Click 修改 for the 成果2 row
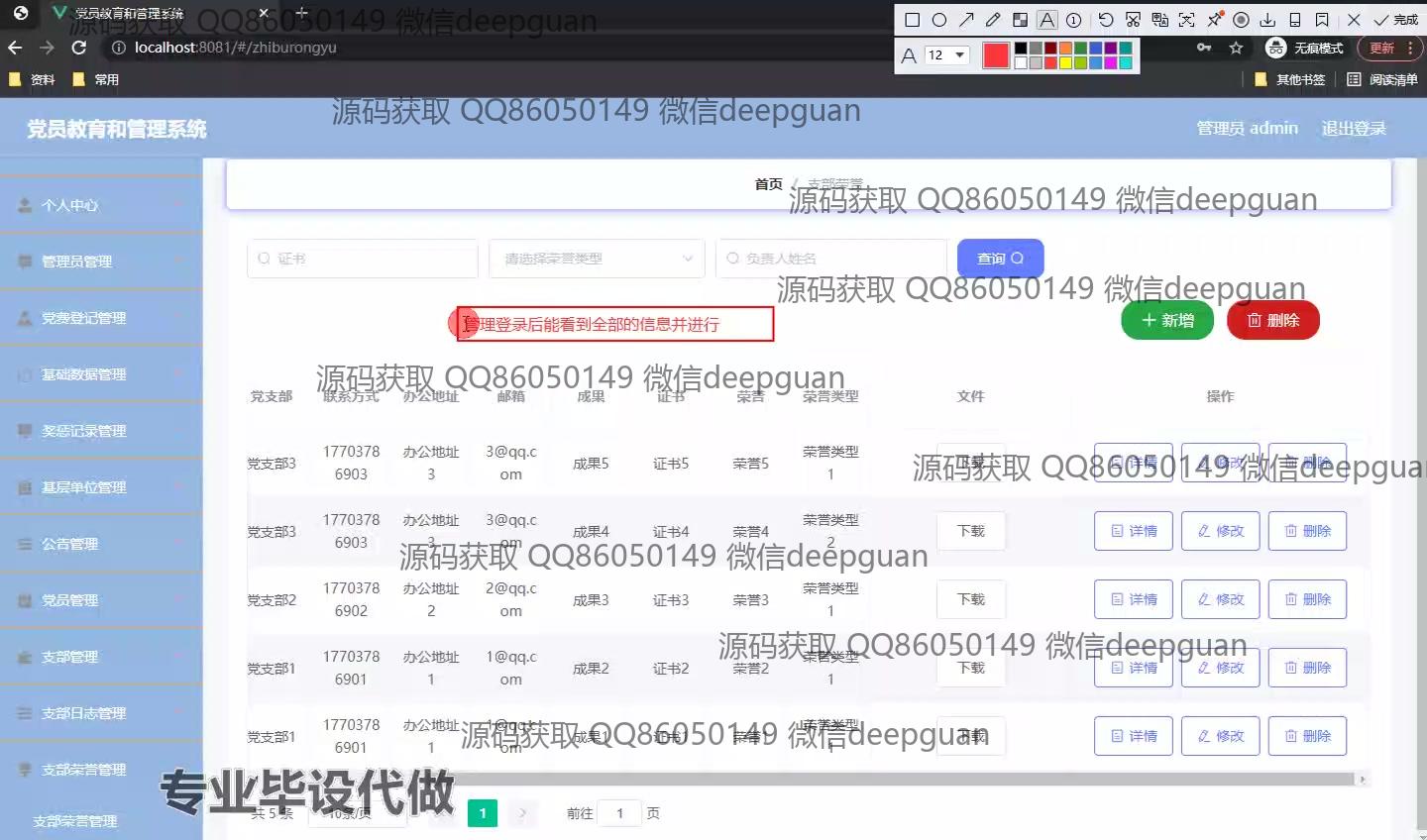The width and height of the screenshot is (1427, 840). [1221, 668]
